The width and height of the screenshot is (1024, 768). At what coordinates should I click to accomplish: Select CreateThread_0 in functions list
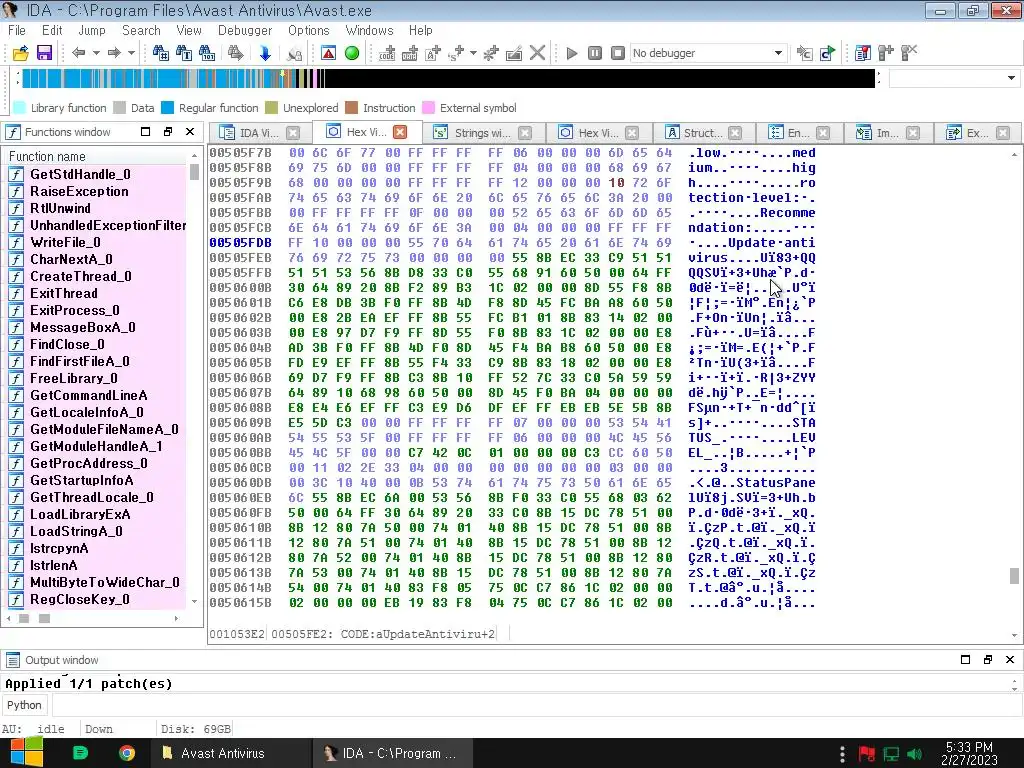[80, 276]
